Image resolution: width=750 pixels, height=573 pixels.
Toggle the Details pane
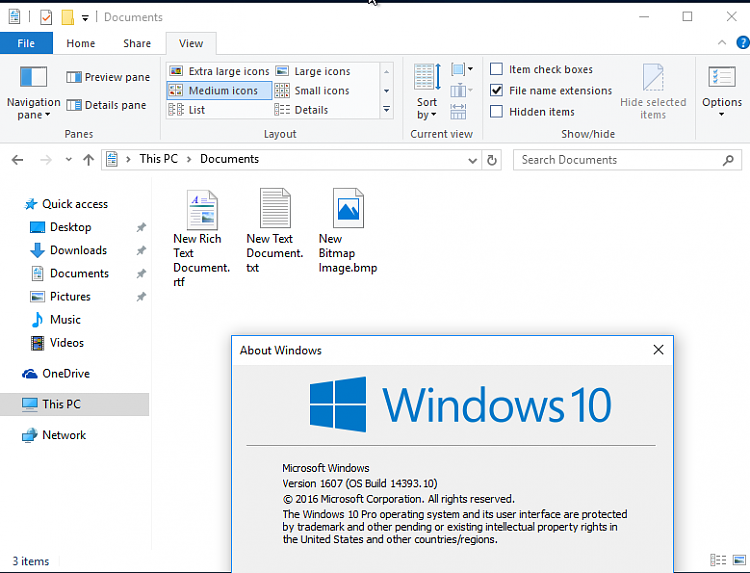click(x=106, y=105)
